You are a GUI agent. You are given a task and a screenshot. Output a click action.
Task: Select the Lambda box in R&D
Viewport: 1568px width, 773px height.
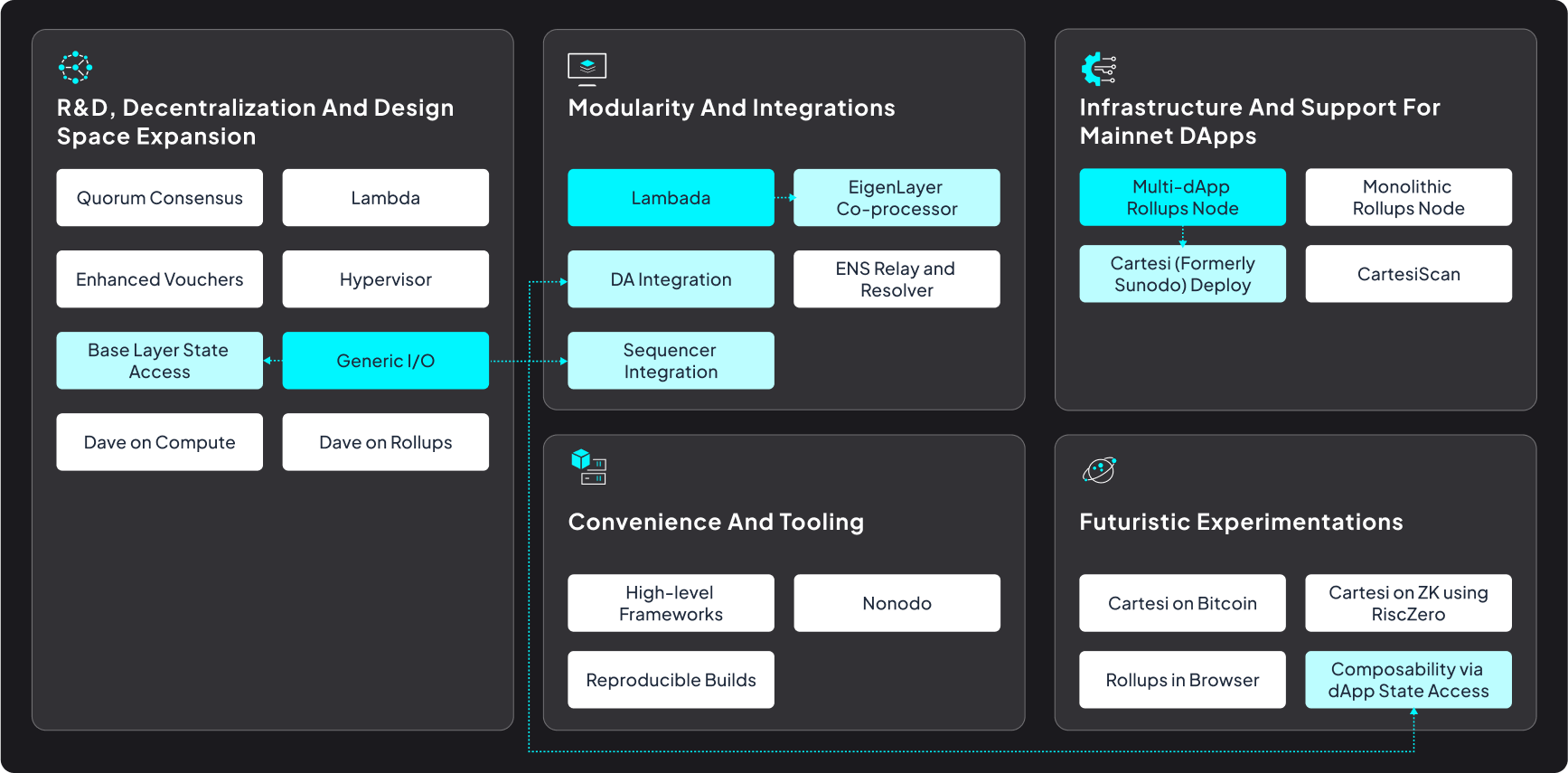[x=386, y=198]
